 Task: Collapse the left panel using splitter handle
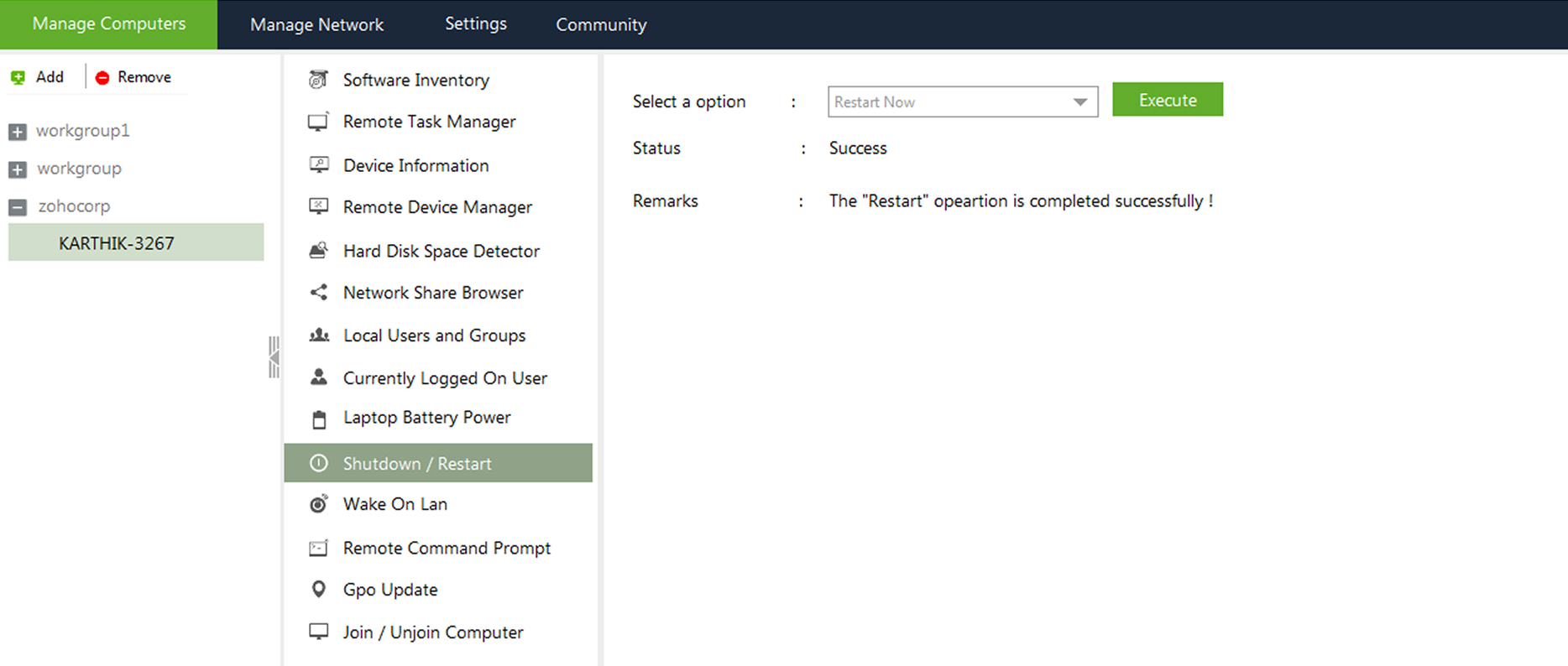(274, 357)
